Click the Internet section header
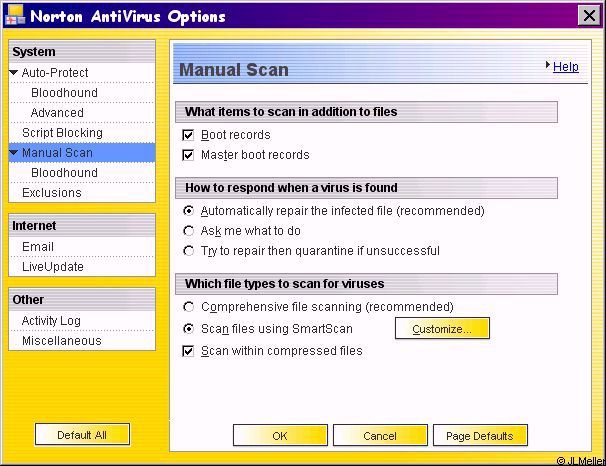The image size is (606, 466). (82, 226)
